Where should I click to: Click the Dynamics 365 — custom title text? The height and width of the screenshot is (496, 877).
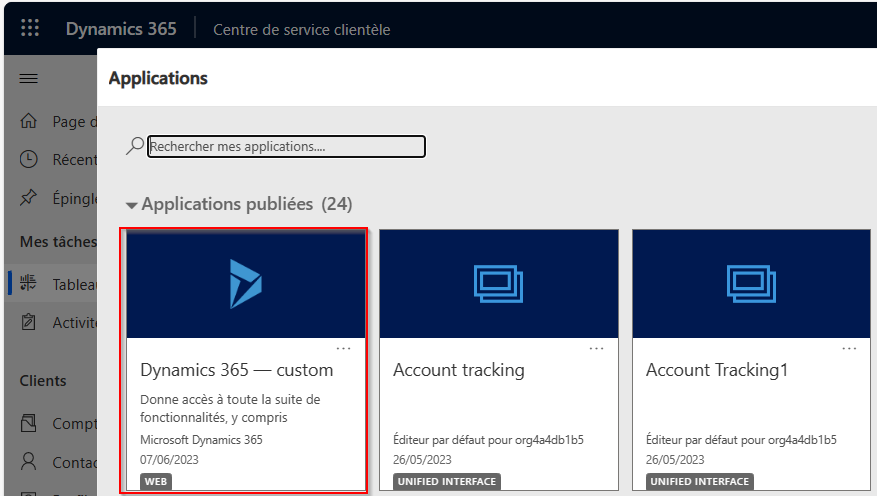(237, 370)
